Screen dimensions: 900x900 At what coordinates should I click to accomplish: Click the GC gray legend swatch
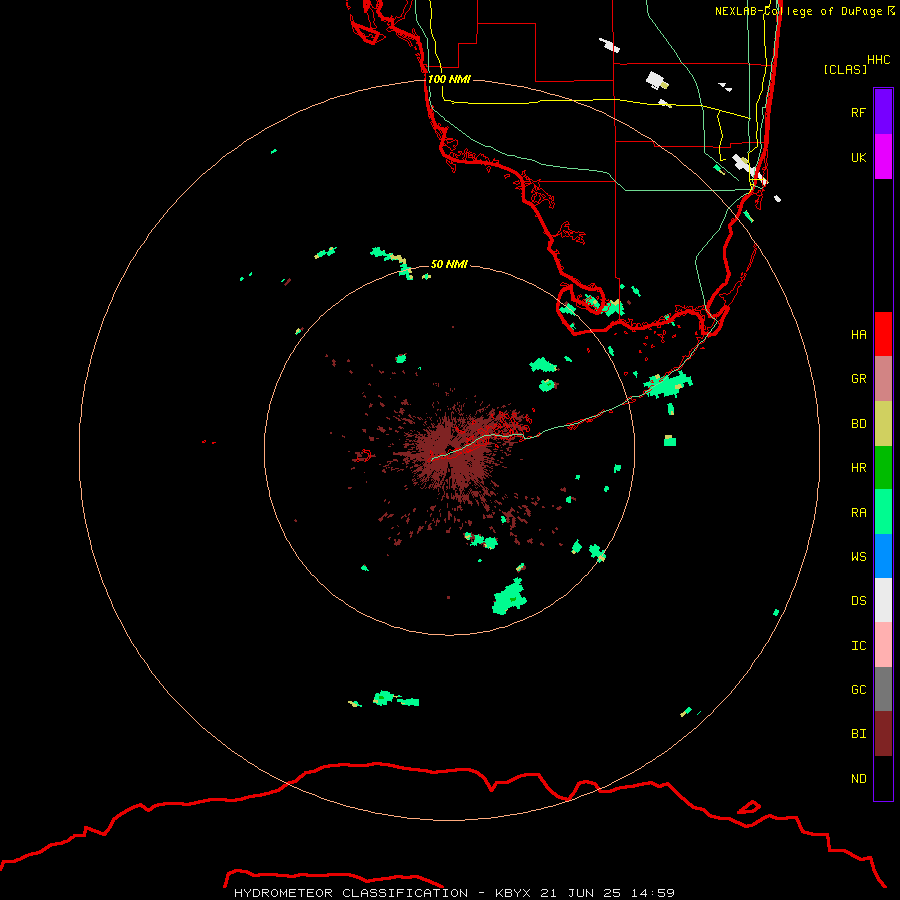pyautogui.click(x=883, y=689)
